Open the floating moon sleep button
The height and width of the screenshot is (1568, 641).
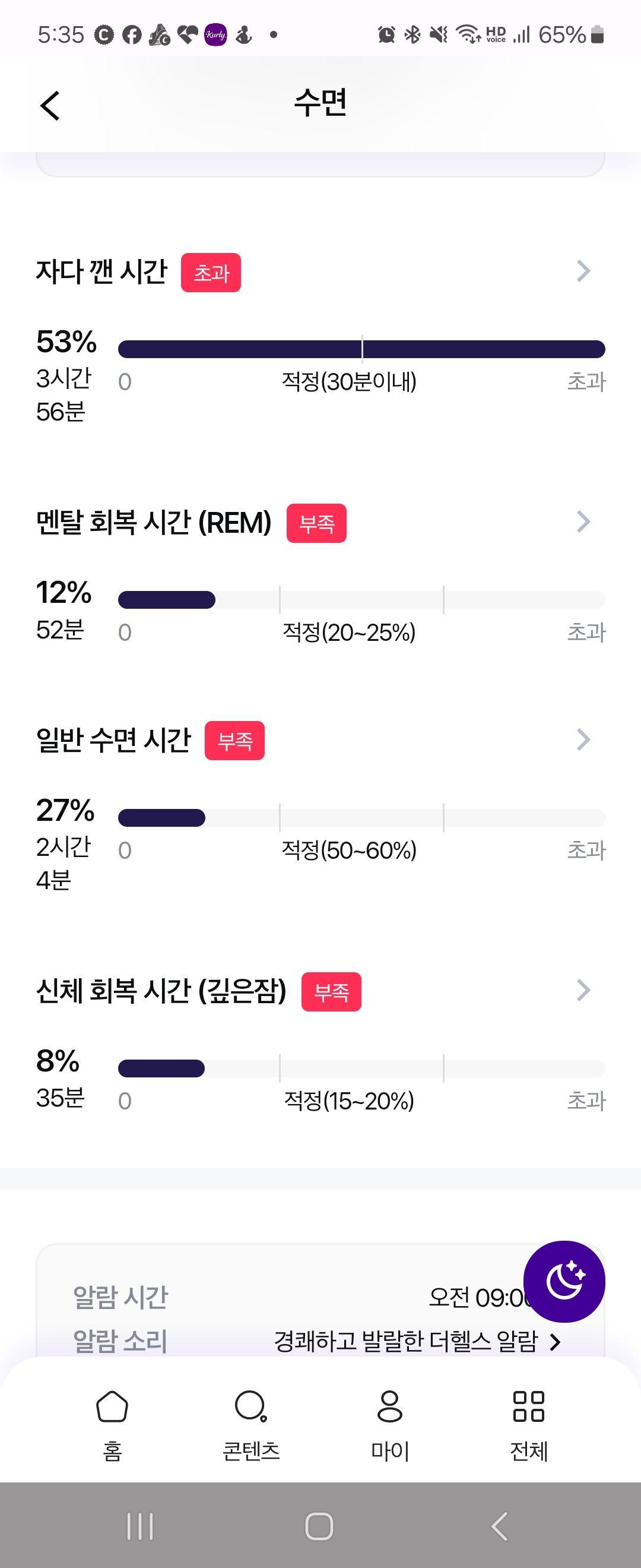coord(564,1281)
